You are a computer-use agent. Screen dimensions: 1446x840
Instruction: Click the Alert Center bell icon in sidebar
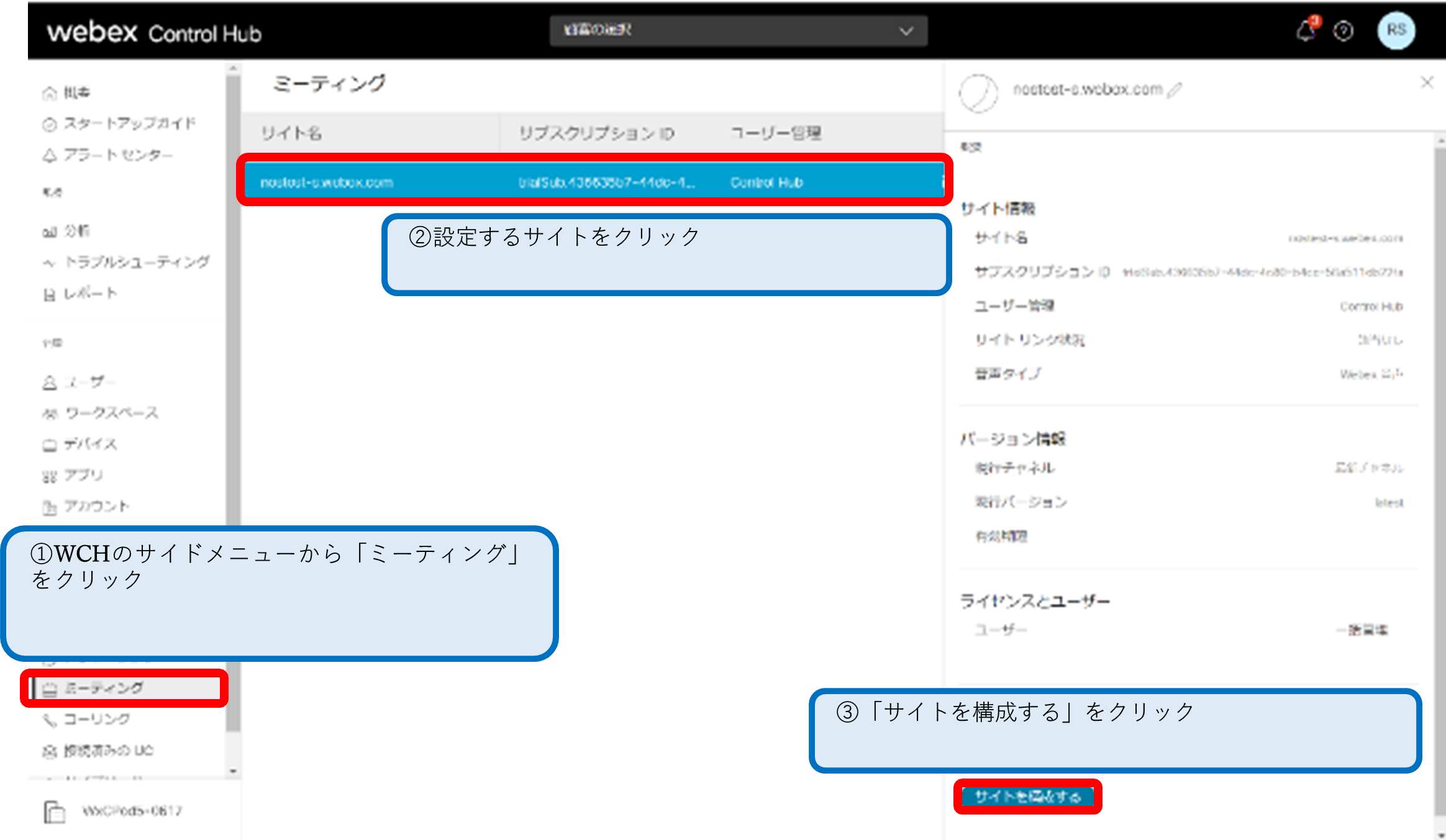coord(49,155)
